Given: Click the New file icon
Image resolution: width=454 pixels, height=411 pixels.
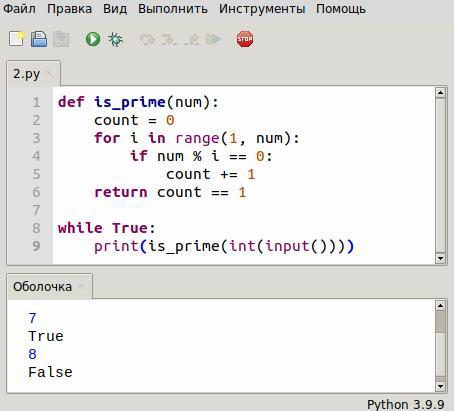Looking at the screenshot, I should (x=16, y=39).
